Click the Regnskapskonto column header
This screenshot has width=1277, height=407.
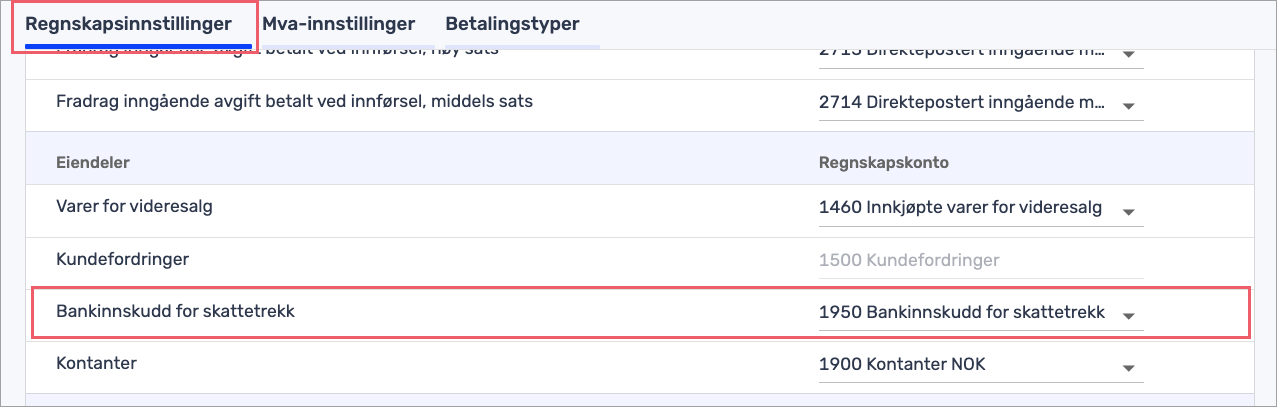[883, 161]
